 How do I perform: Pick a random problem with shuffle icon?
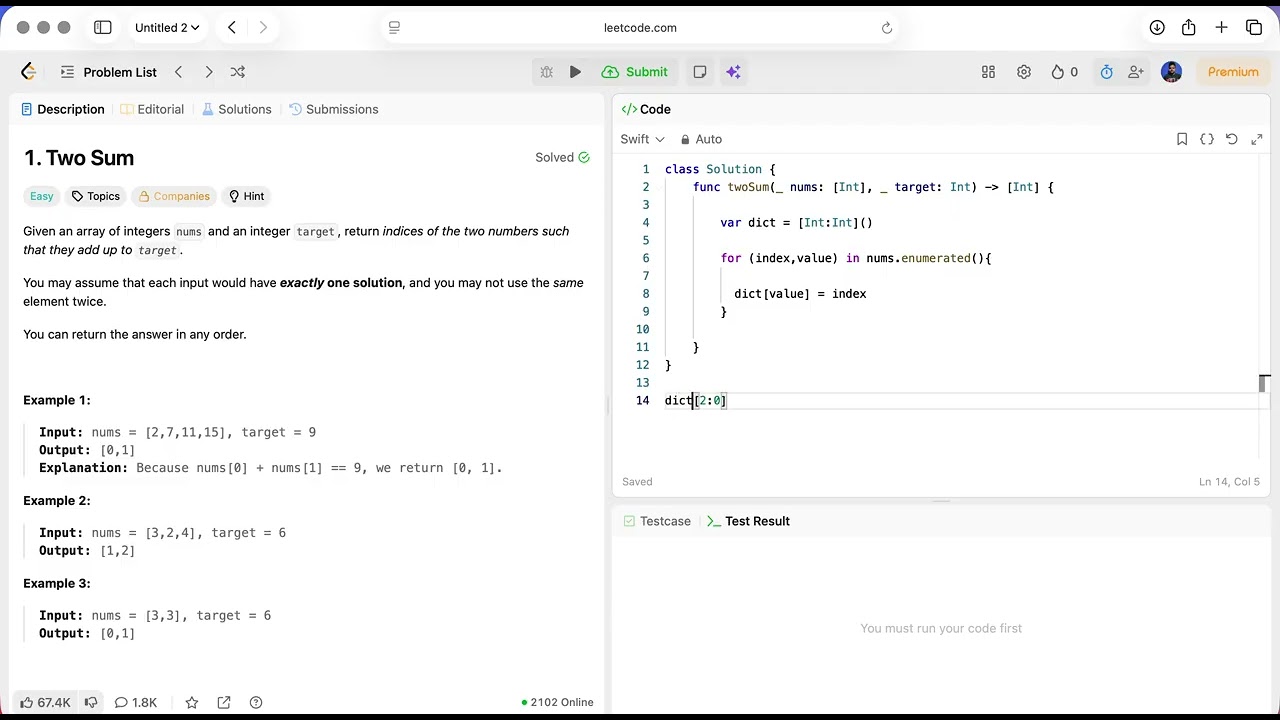[238, 72]
